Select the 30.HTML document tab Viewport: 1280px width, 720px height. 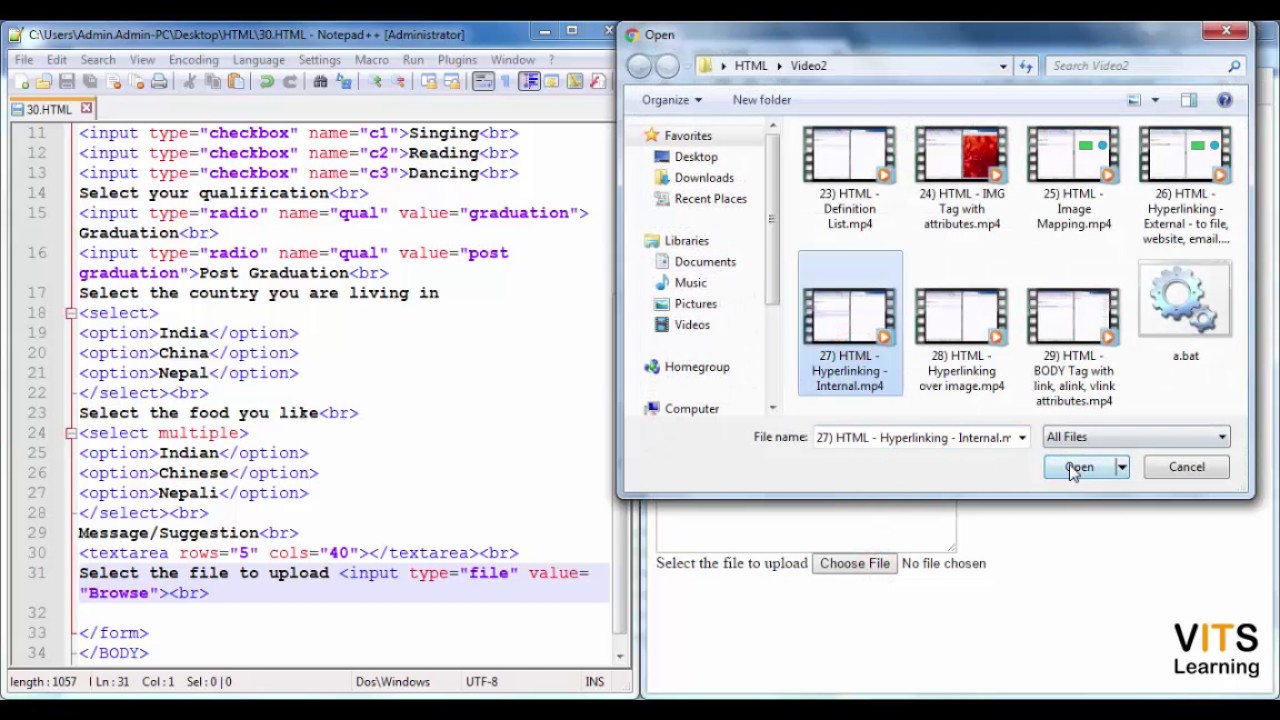tap(51, 109)
